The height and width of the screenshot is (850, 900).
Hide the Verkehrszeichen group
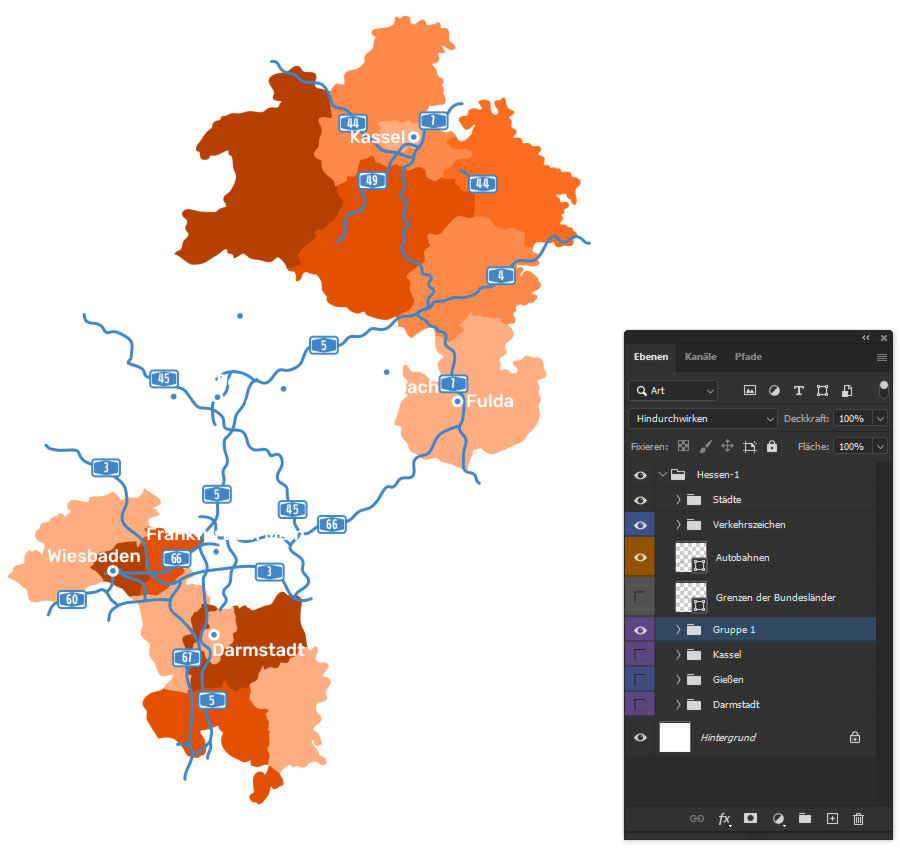coord(640,525)
